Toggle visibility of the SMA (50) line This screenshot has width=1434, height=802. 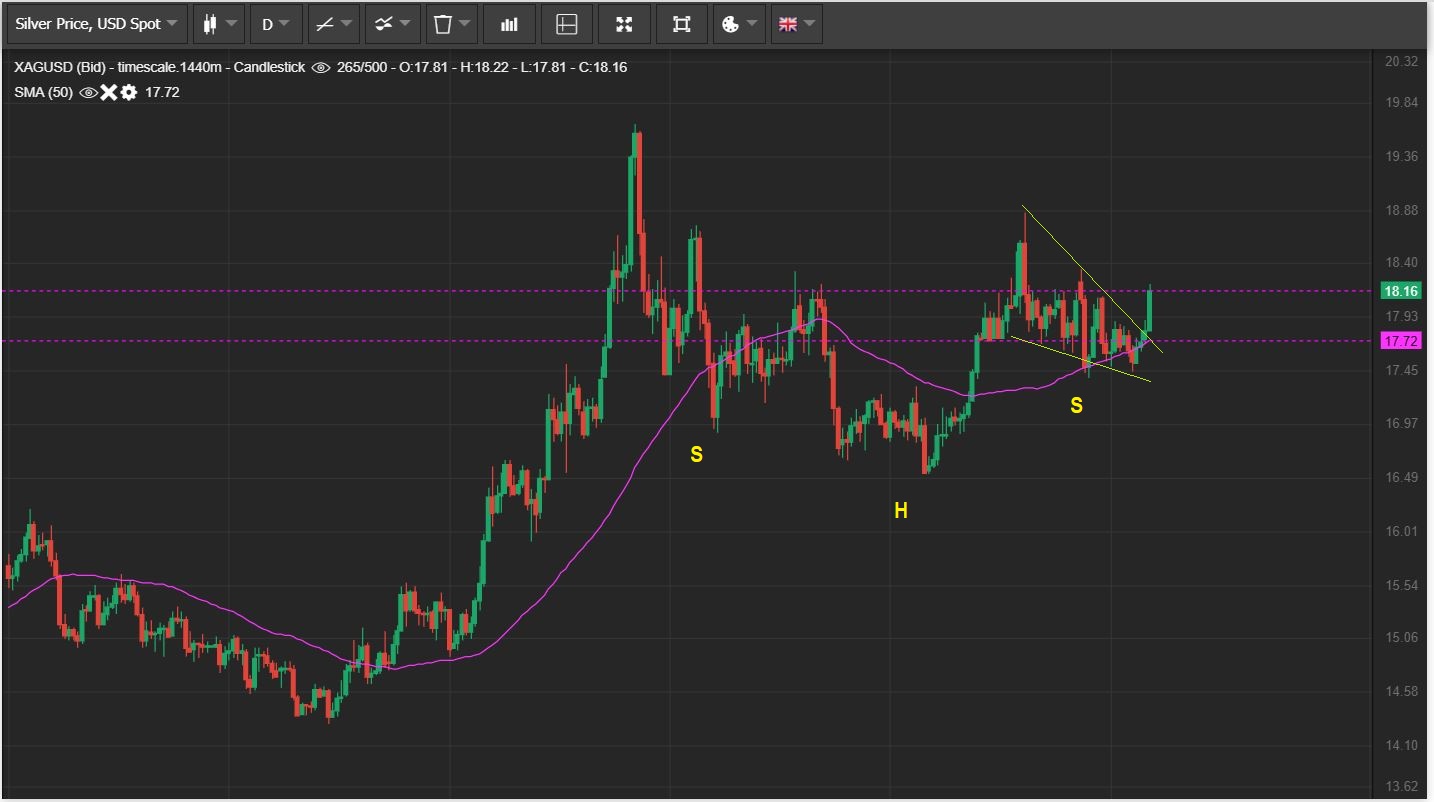click(x=88, y=92)
